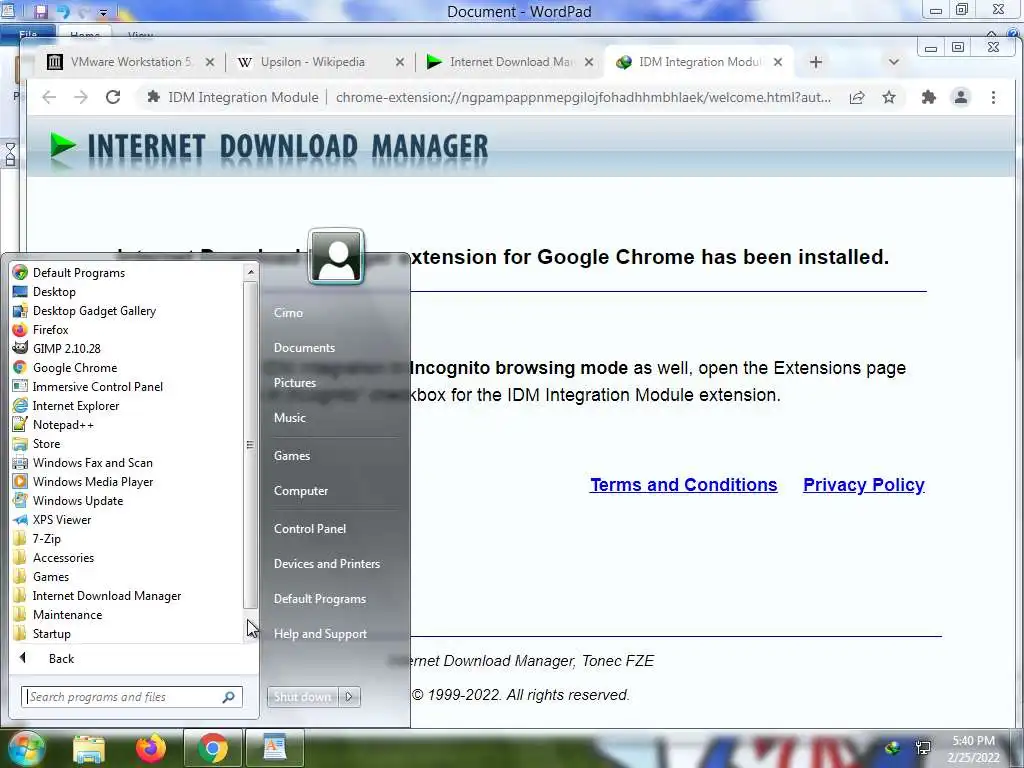The height and width of the screenshot is (768, 1024).
Task: Open Devices and Printers
Action: coord(327,564)
